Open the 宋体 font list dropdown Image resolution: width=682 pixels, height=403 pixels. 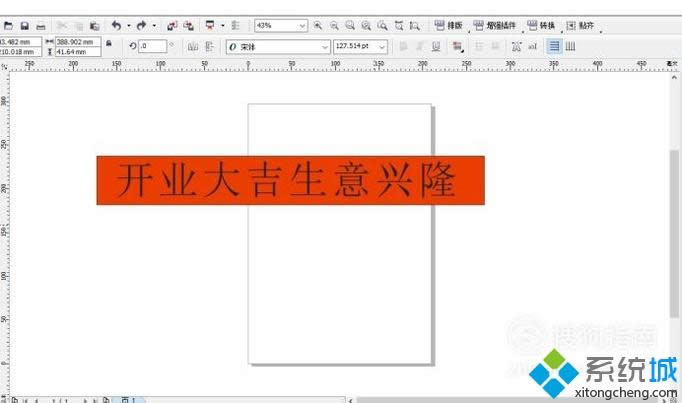(x=325, y=47)
